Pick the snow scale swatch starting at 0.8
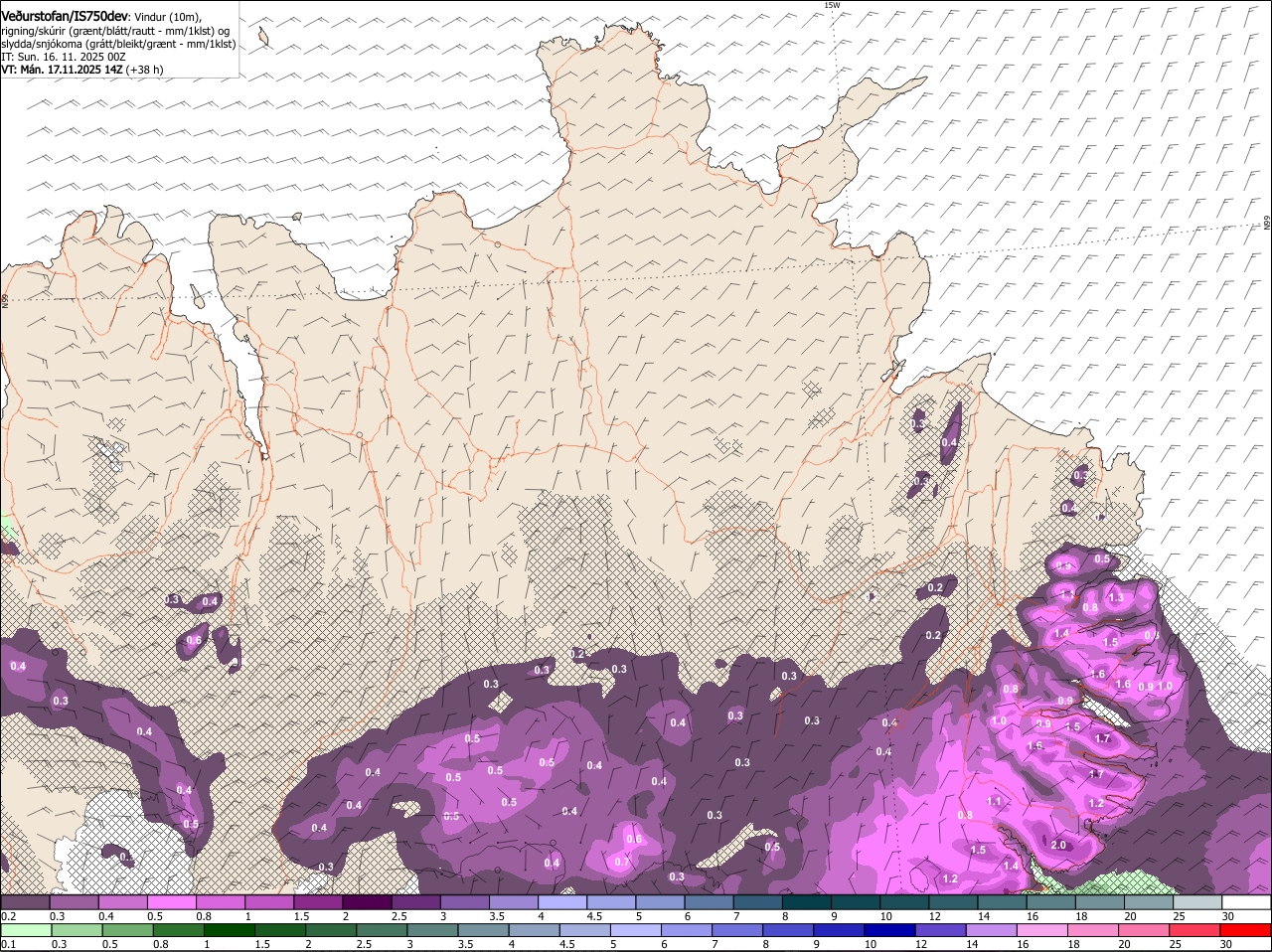This screenshot has height=952, width=1272. [220, 902]
